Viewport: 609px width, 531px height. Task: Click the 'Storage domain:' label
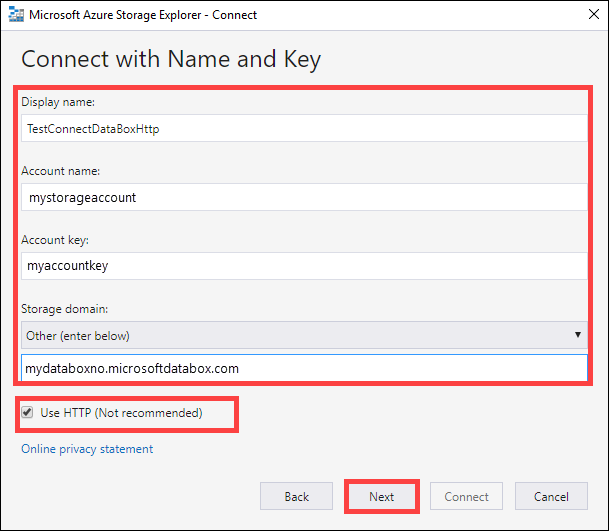click(x=64, y=309)
